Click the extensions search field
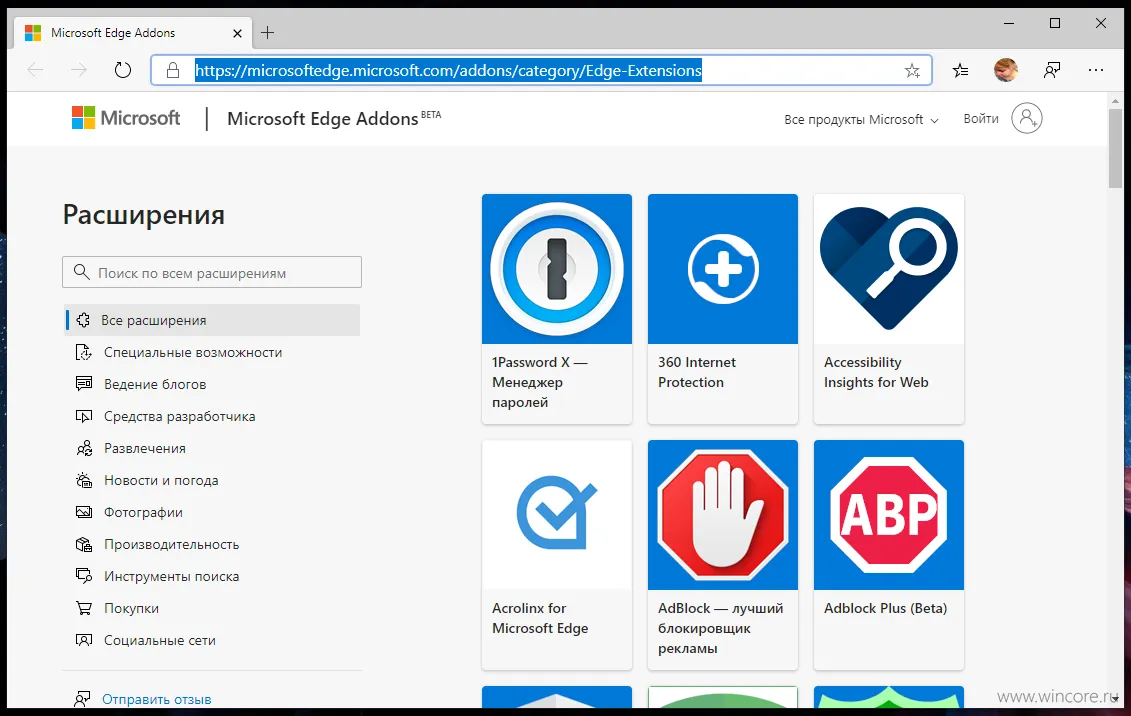 pyautogui.click(x=212, y=272)
